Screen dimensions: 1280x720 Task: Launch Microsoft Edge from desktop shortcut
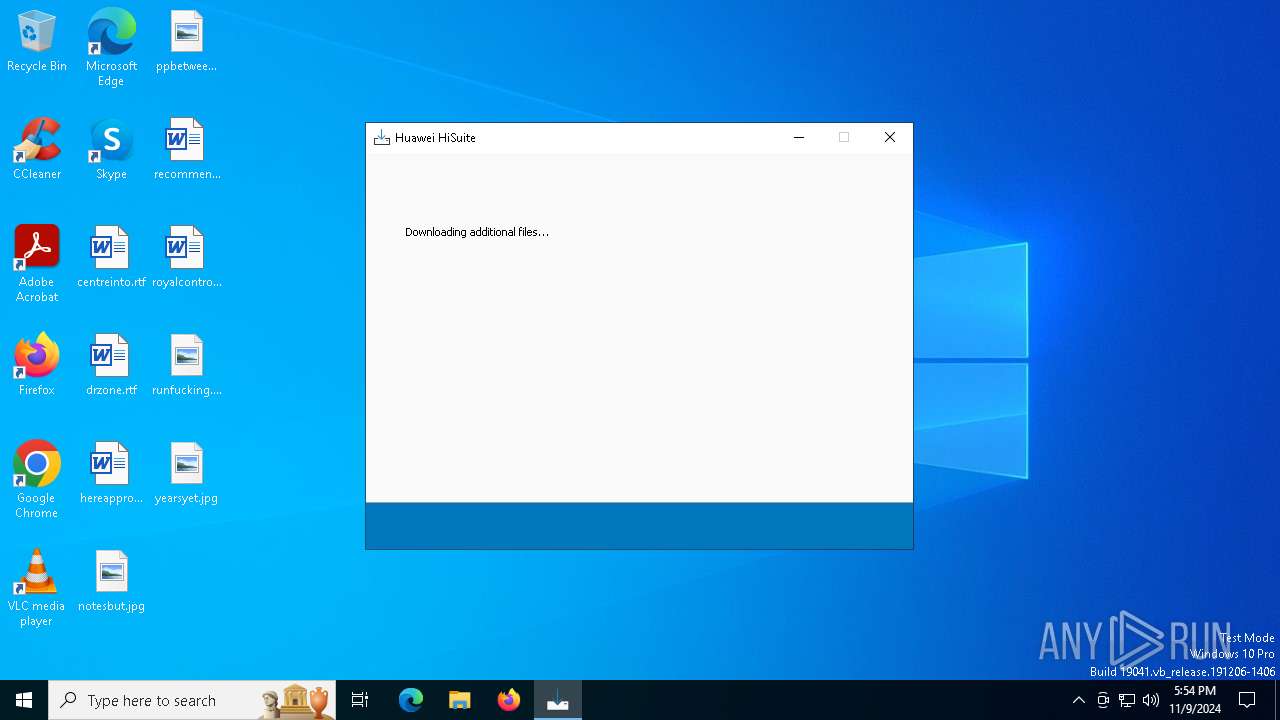pos(111,48)
